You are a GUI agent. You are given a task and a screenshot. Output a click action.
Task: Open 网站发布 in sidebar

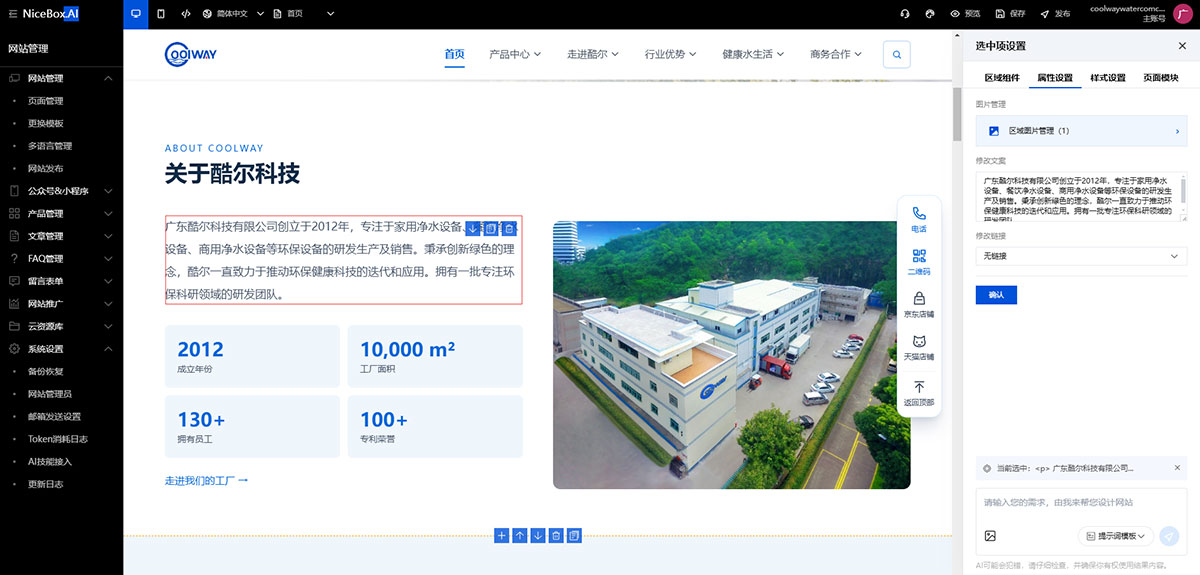[x=45, y=168]
